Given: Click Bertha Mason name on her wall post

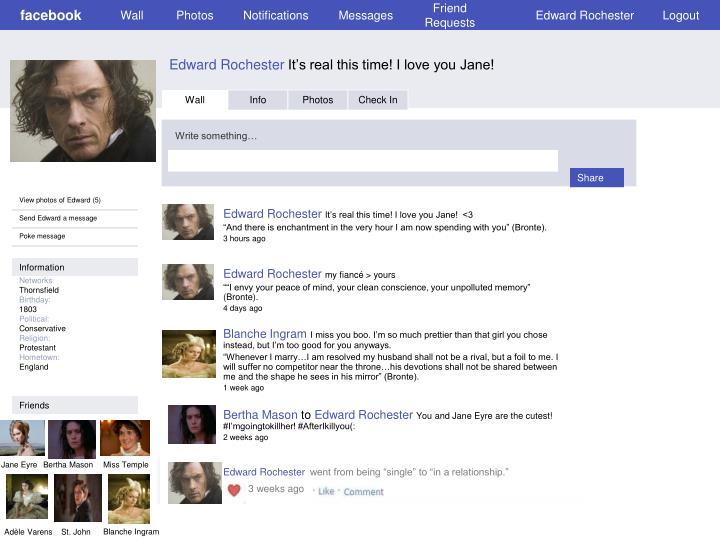Looking at the screenshot, I should [x=260, y=415].
